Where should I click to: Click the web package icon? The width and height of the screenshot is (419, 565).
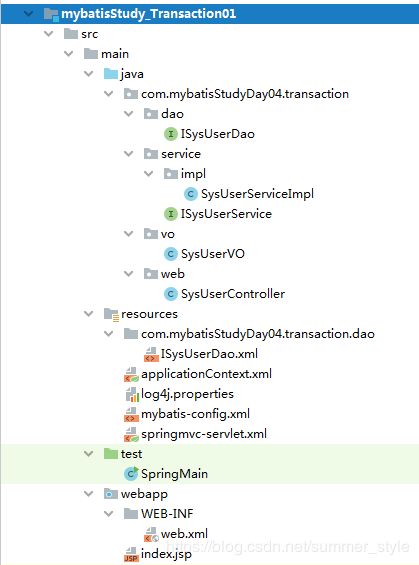(x=151, y=274)
